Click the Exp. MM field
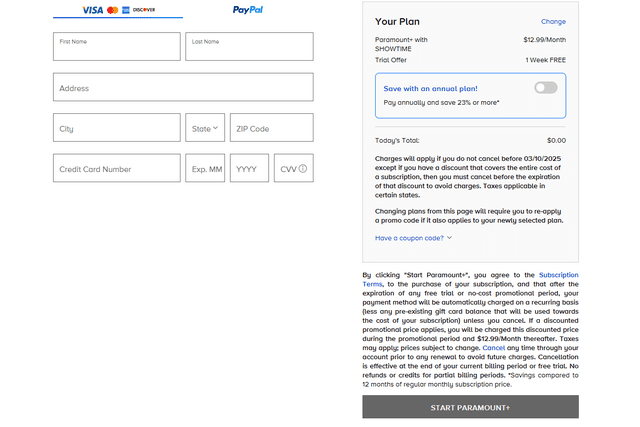The height and width of the screenshot is (427, 640). [x=205, y=169]
